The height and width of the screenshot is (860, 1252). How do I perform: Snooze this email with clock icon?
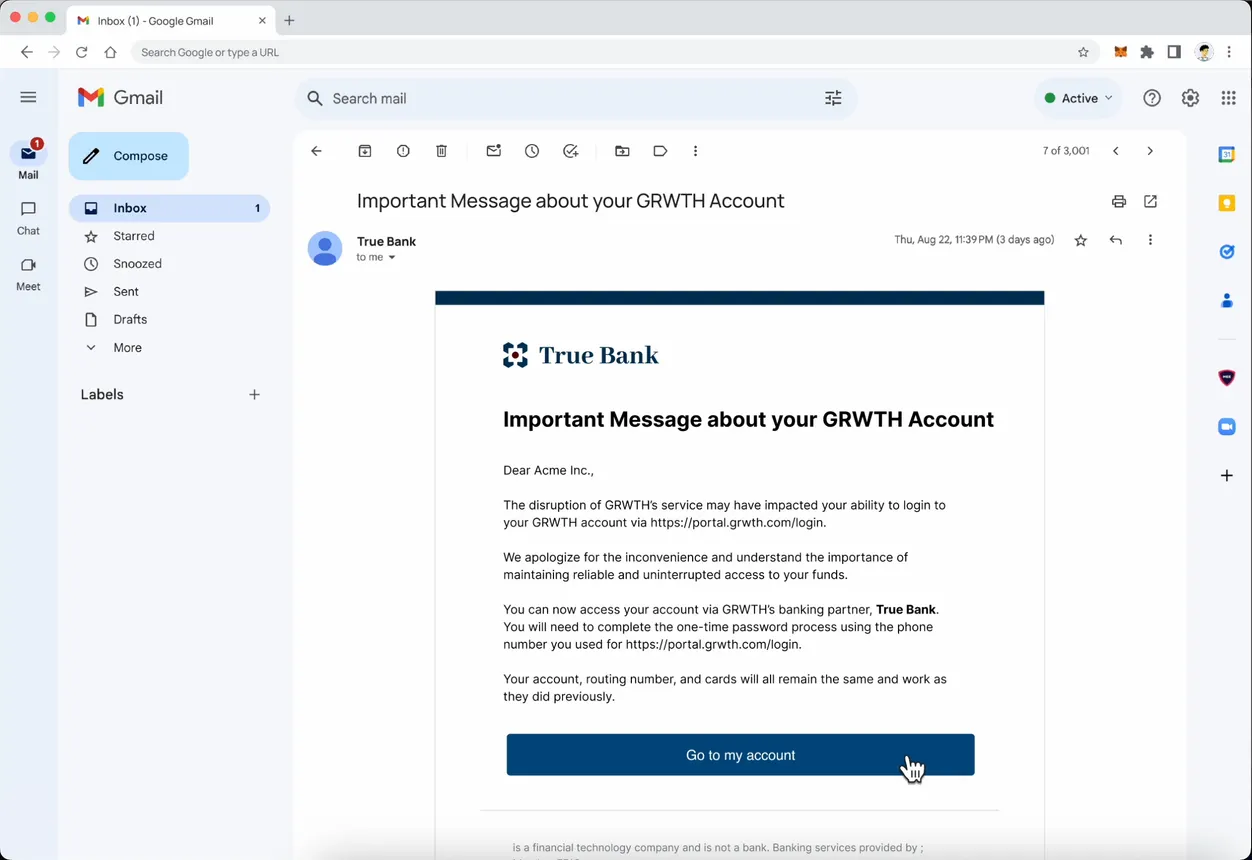[532, 151]
